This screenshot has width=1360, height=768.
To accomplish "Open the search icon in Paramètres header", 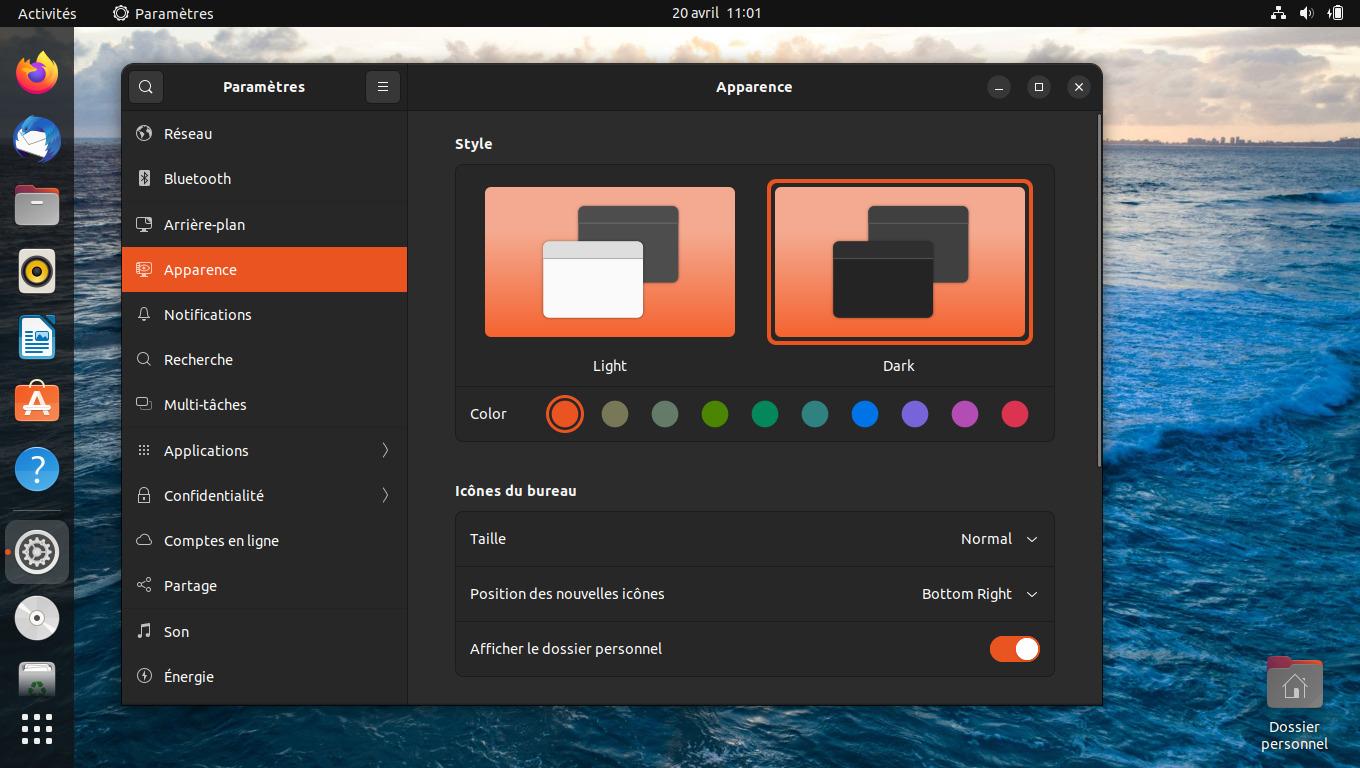I will tap(146, 87).
